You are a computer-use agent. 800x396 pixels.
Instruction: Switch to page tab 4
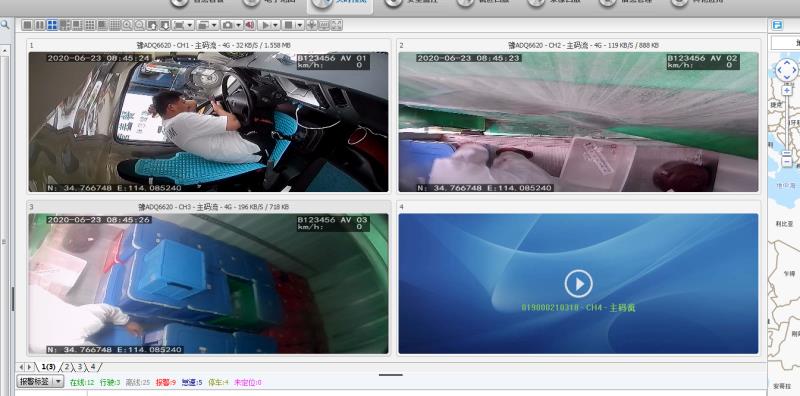(93, 366)
